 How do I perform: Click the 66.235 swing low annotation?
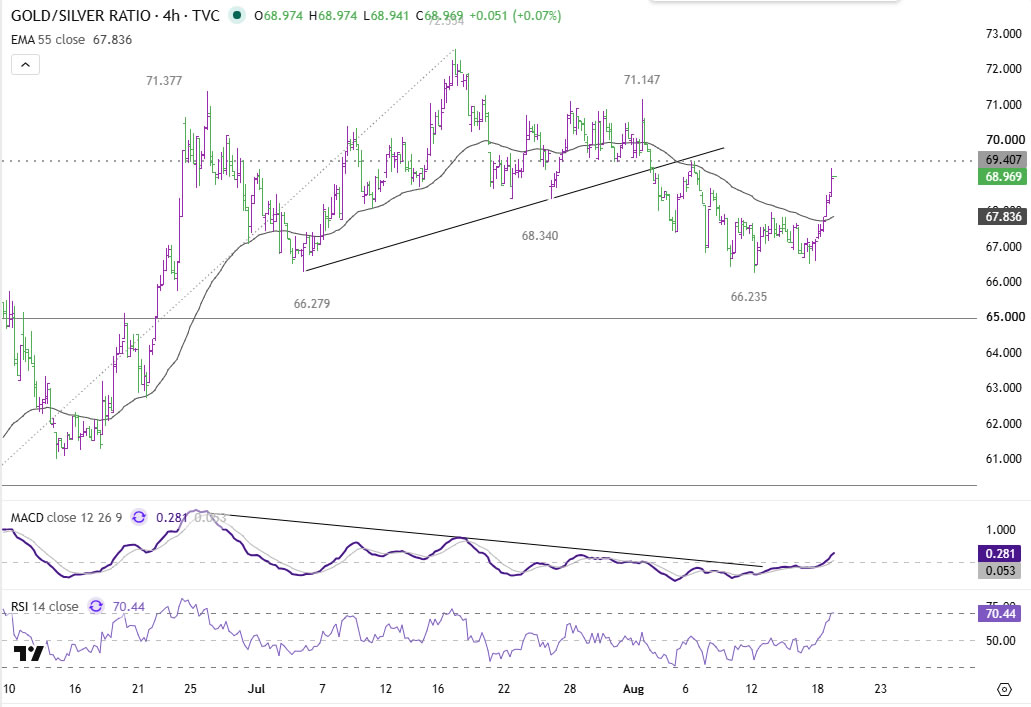[x=749, y=297]
